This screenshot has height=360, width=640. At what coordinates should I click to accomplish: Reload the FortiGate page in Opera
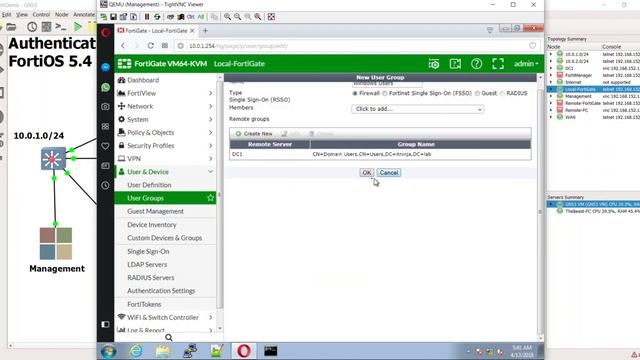(151, 46)
